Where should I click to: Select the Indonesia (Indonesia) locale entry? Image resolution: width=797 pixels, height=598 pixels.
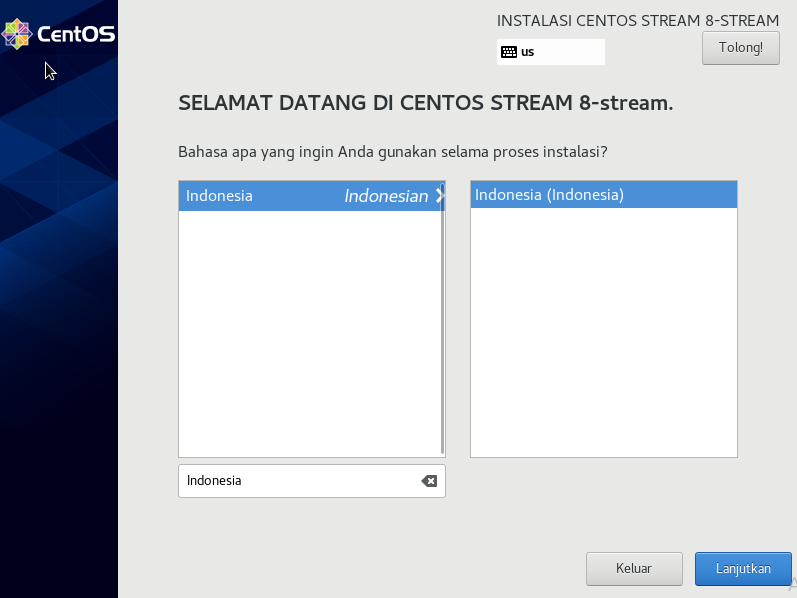click(603, 195)
